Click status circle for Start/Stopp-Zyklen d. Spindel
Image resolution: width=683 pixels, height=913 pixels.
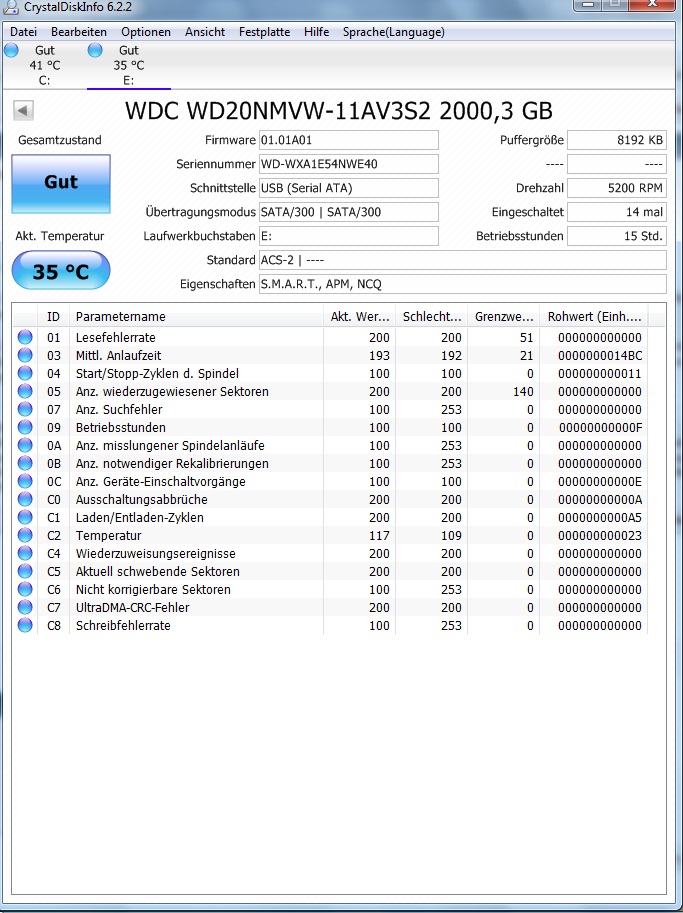tap(25, 374)
